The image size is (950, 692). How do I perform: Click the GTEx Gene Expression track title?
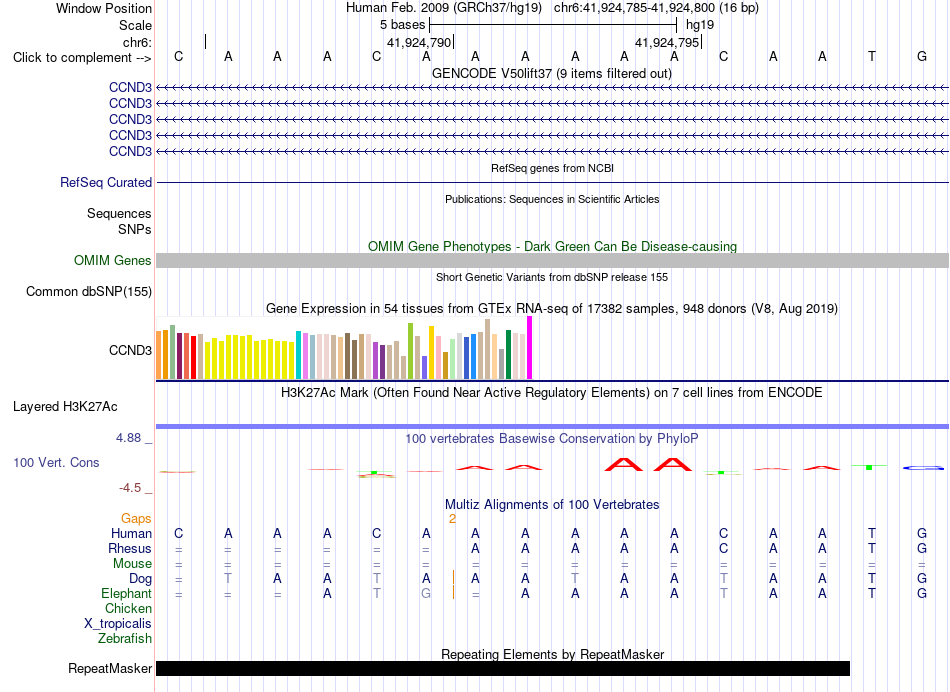pyautogui.click(x=552, y=308)
